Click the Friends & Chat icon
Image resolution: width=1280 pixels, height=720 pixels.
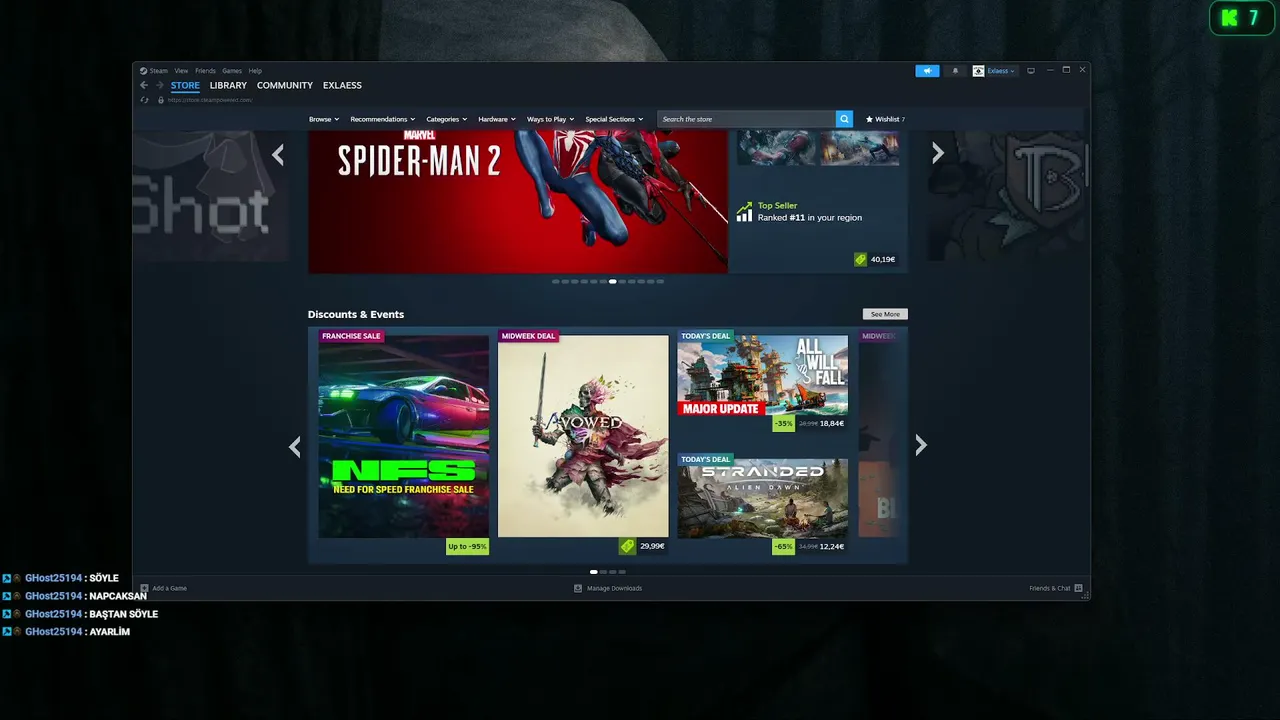click(1078, 588)
